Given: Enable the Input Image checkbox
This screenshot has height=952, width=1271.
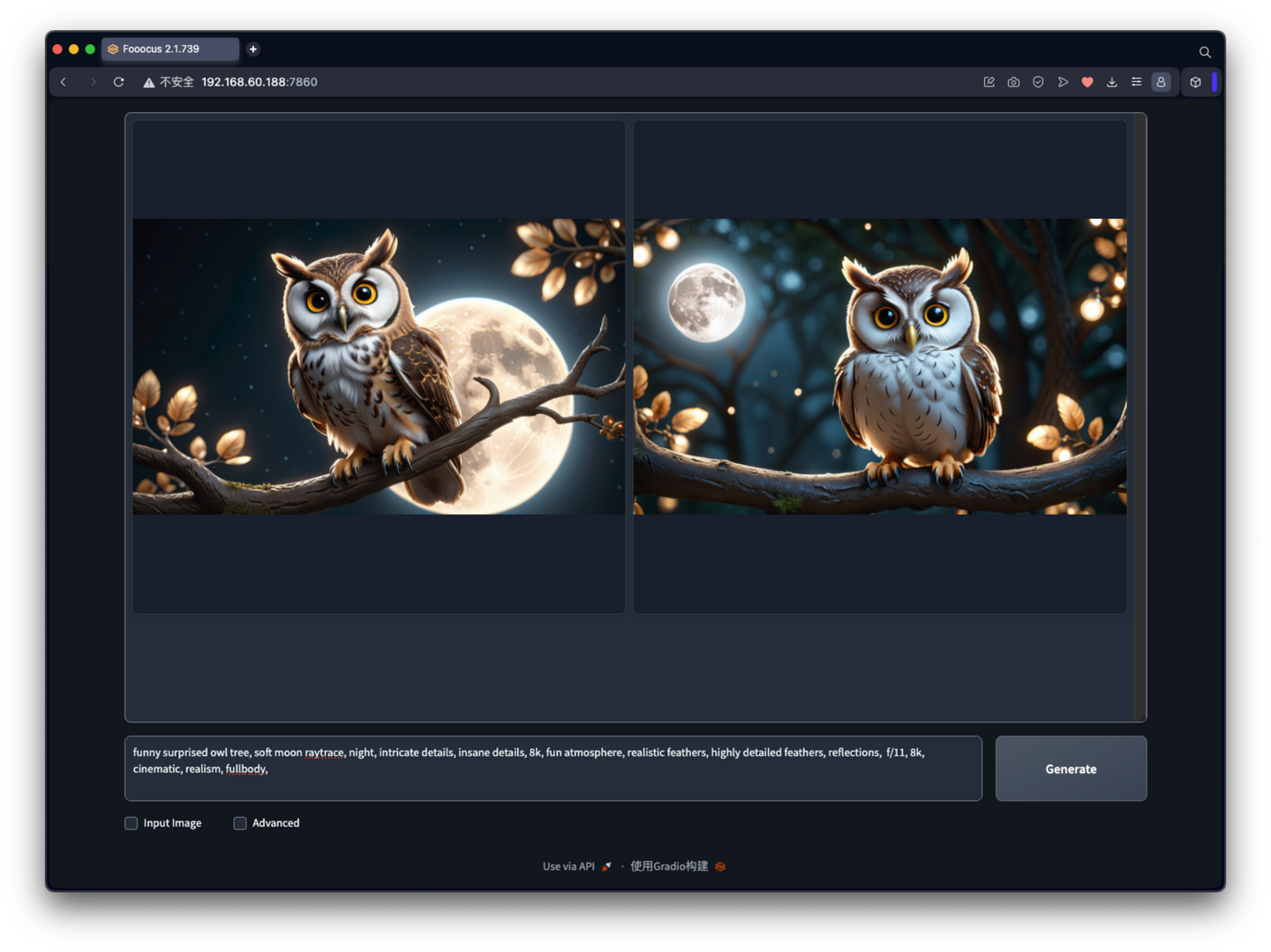Looking at the screenshot, I should (131, 822).
